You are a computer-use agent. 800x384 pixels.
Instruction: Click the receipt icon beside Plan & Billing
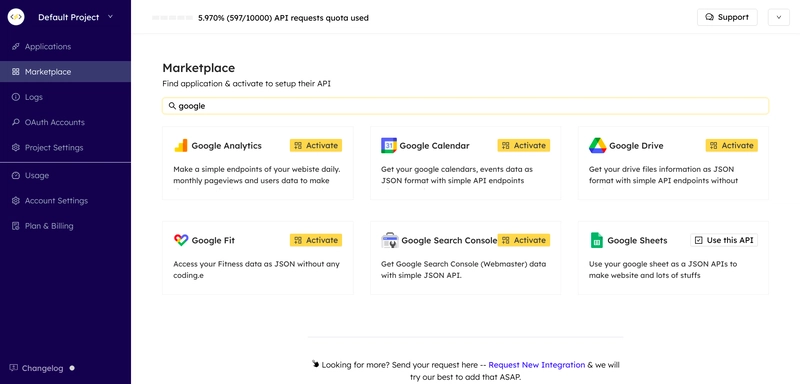click(16, 226)
